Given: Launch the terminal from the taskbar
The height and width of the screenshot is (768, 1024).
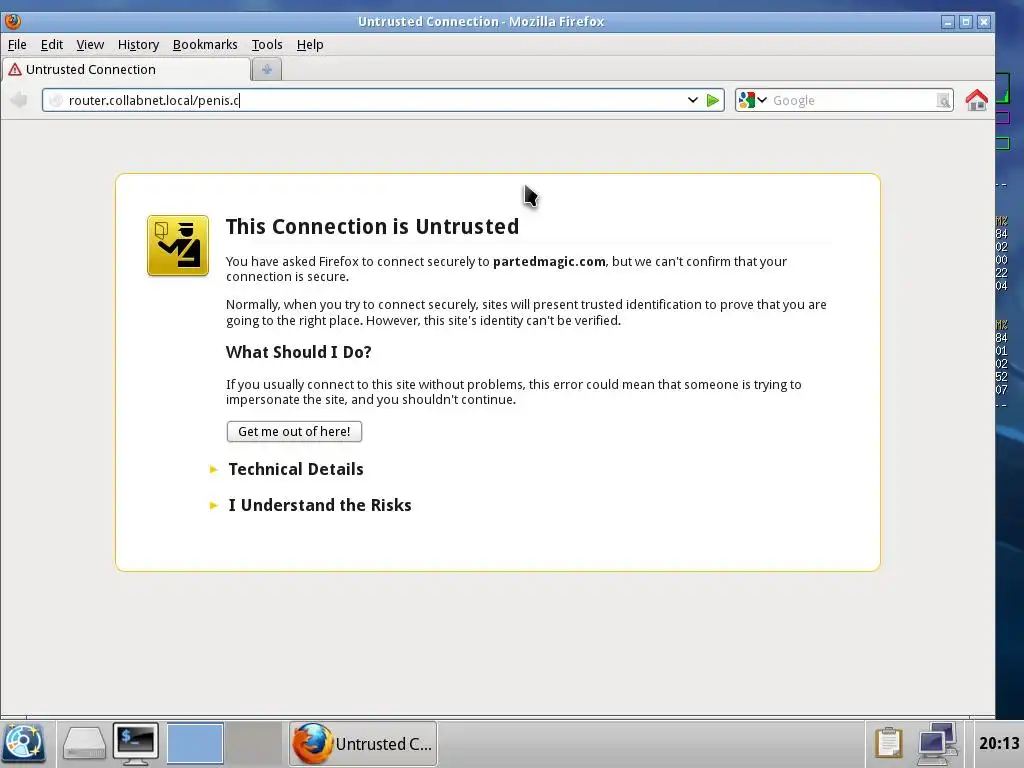Looking at the screenshot, I should [x=136, y=743].
